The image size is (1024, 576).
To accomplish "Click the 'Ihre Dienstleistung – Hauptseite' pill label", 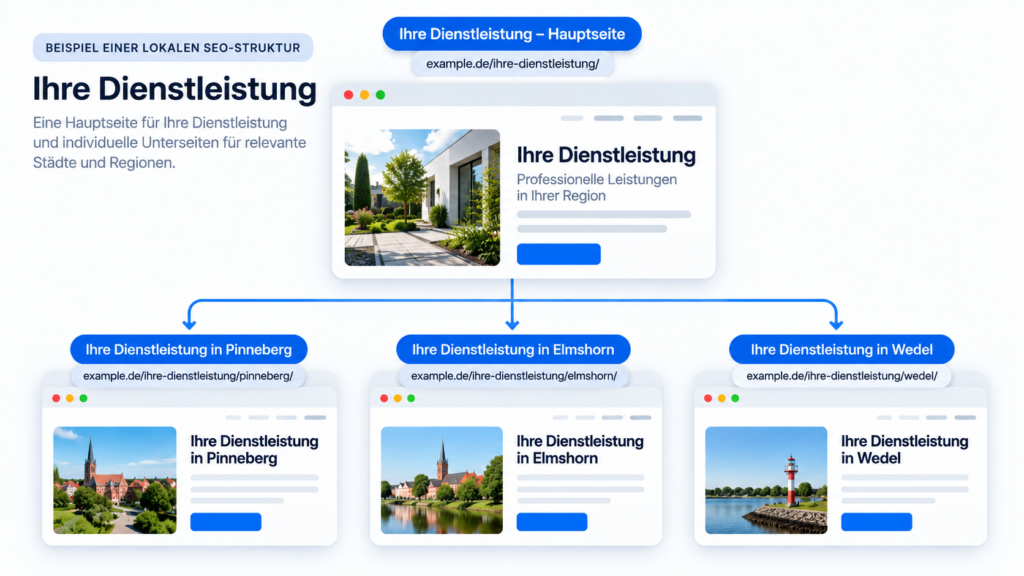I will point(512,34).
